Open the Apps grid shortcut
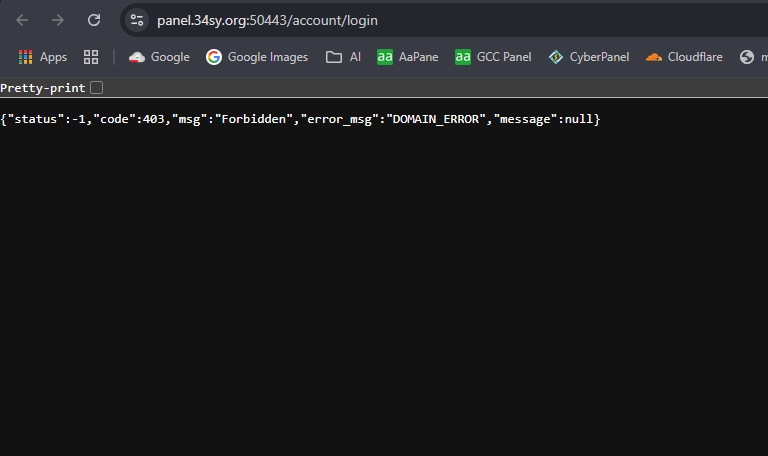Image resolution: width=768 pixels, height=456 pixels. pos(43,57)
